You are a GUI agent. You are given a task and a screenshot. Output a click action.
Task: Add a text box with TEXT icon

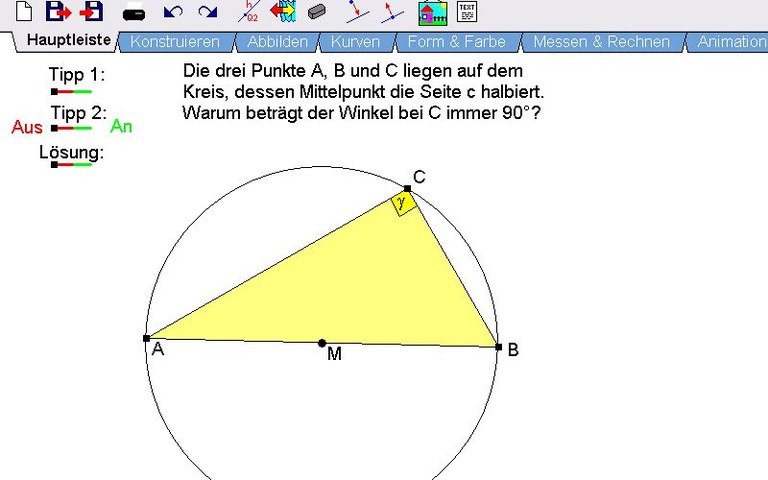click(x=467, y=12)
